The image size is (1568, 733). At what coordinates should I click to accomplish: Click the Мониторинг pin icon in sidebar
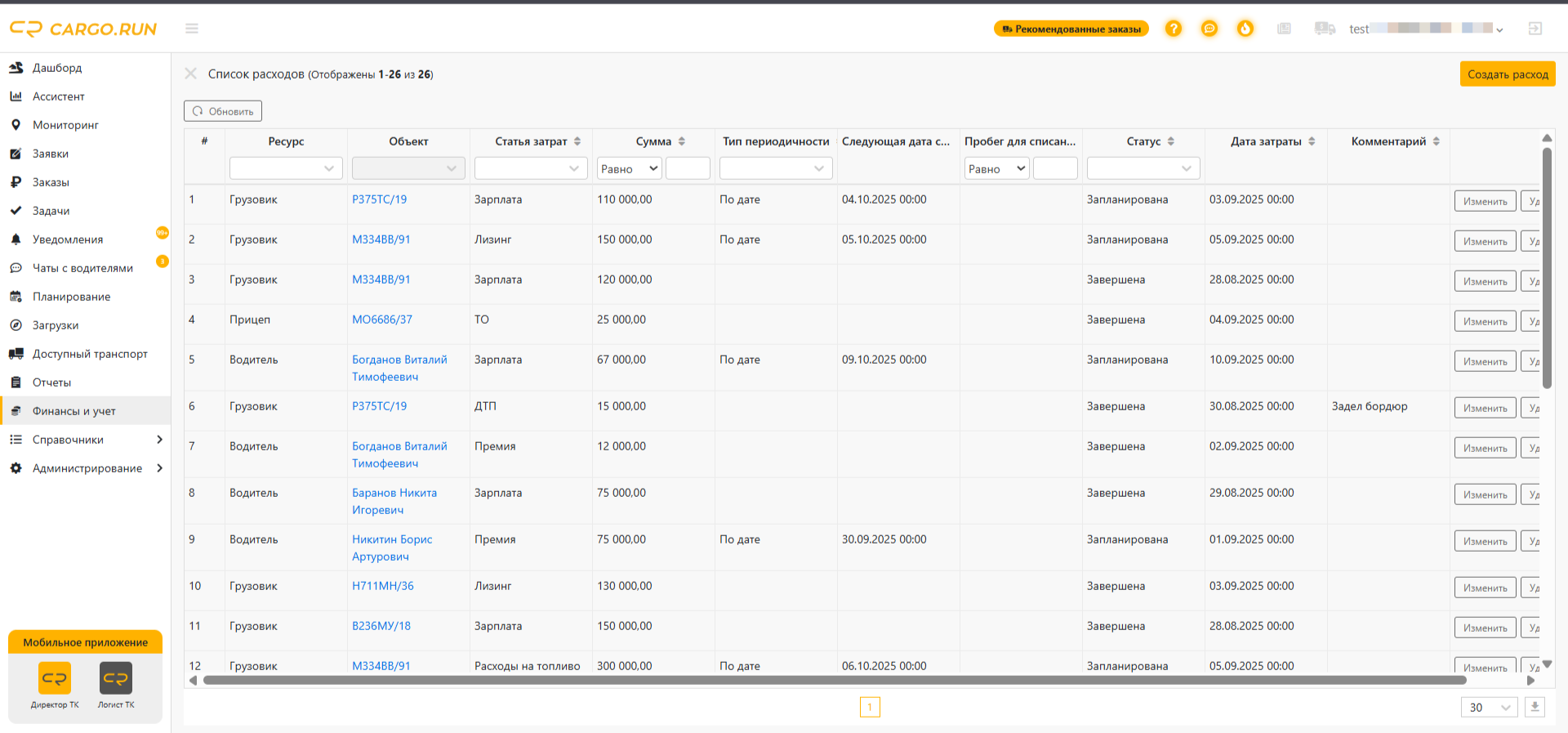pyautogui.click(x=16, y=125)
